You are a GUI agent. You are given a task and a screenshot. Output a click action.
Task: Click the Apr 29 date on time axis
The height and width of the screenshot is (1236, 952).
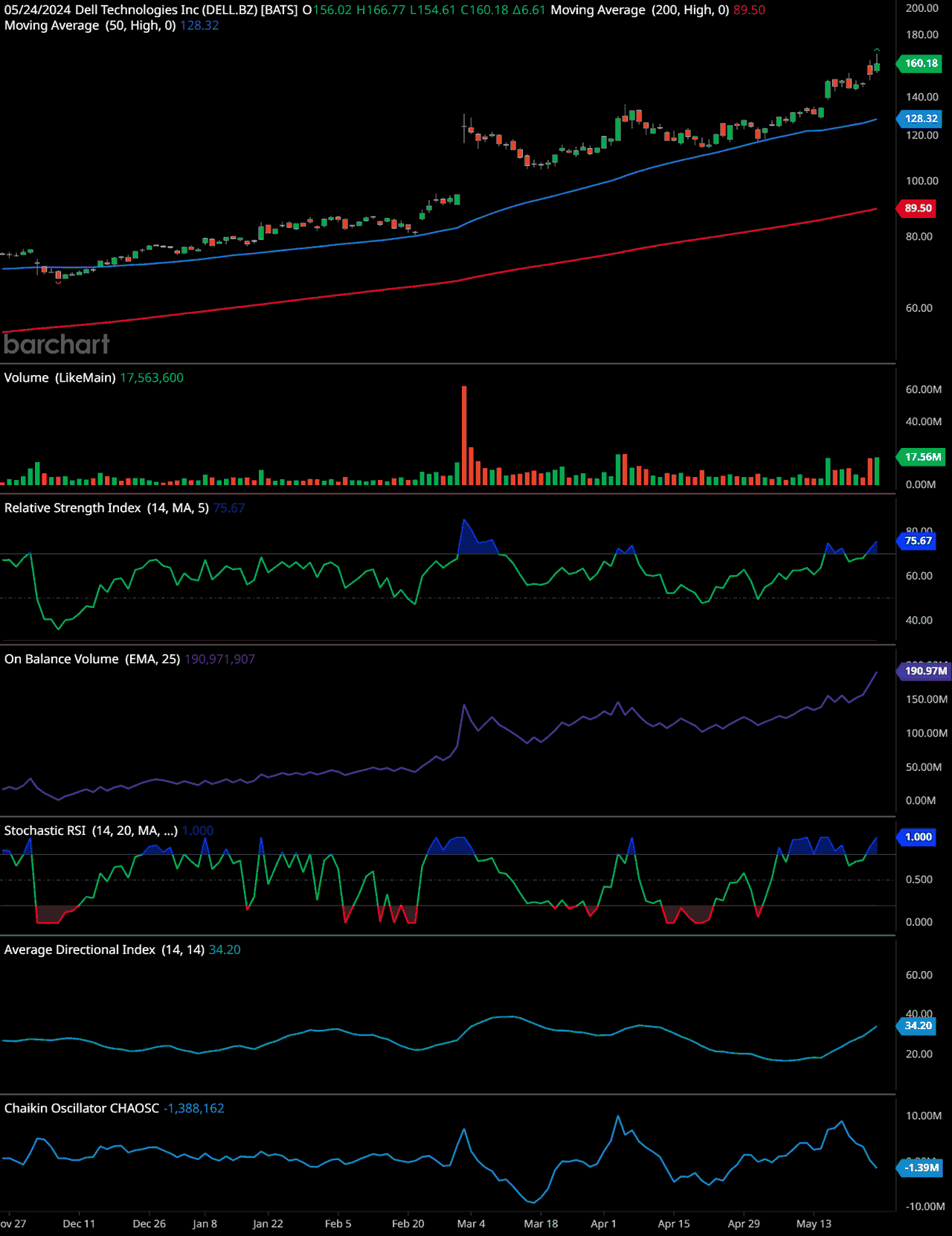pos(744,1223)
